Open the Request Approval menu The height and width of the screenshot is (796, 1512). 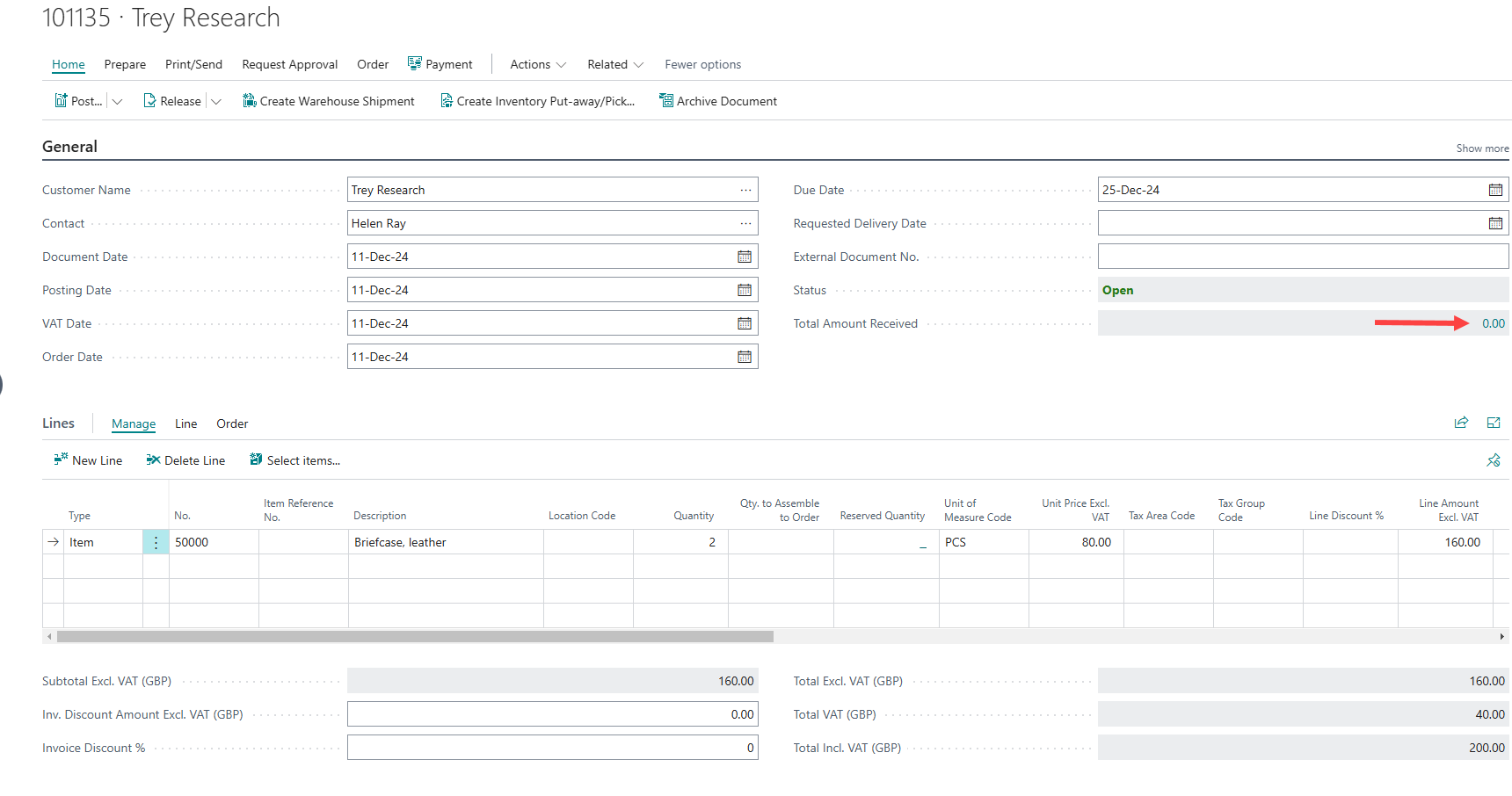click(x=289, y=64)
